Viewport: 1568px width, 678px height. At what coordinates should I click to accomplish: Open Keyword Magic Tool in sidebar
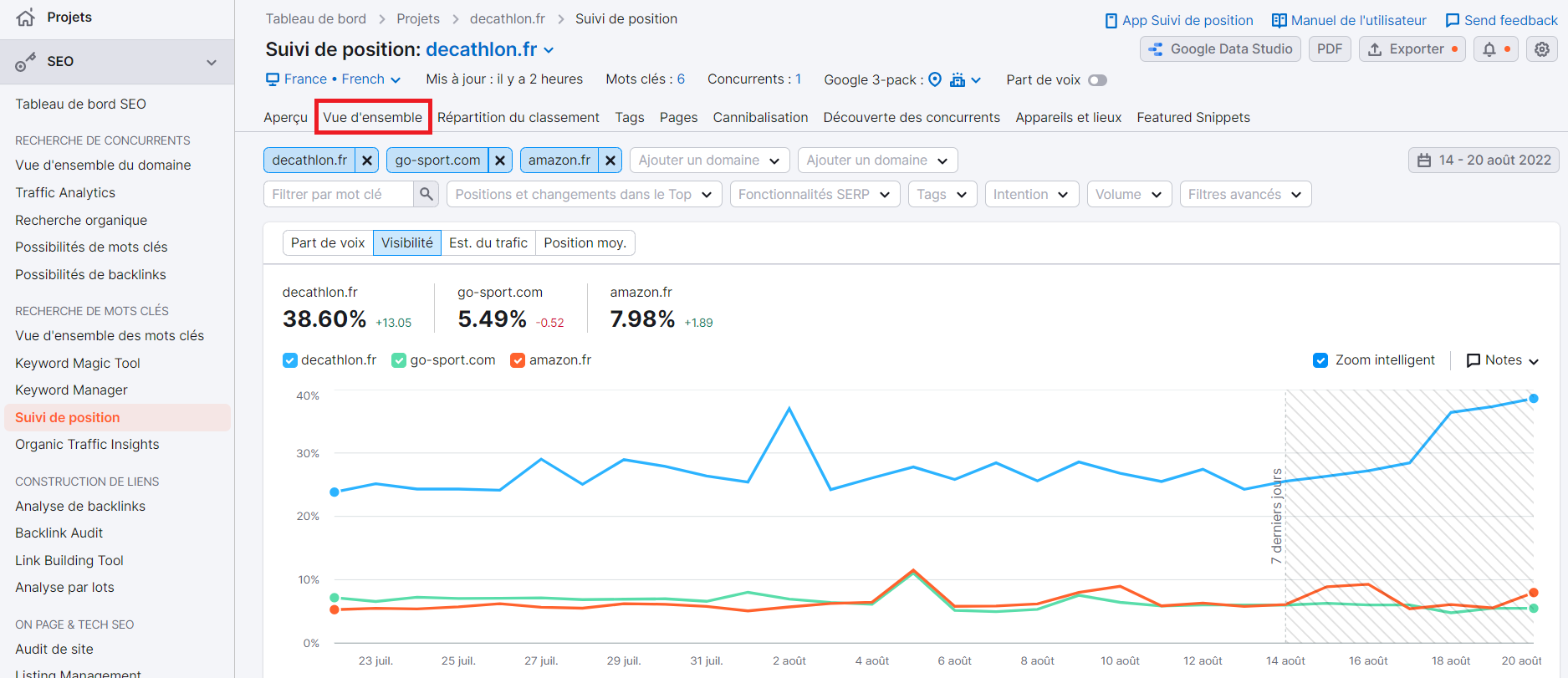point(78,363)
